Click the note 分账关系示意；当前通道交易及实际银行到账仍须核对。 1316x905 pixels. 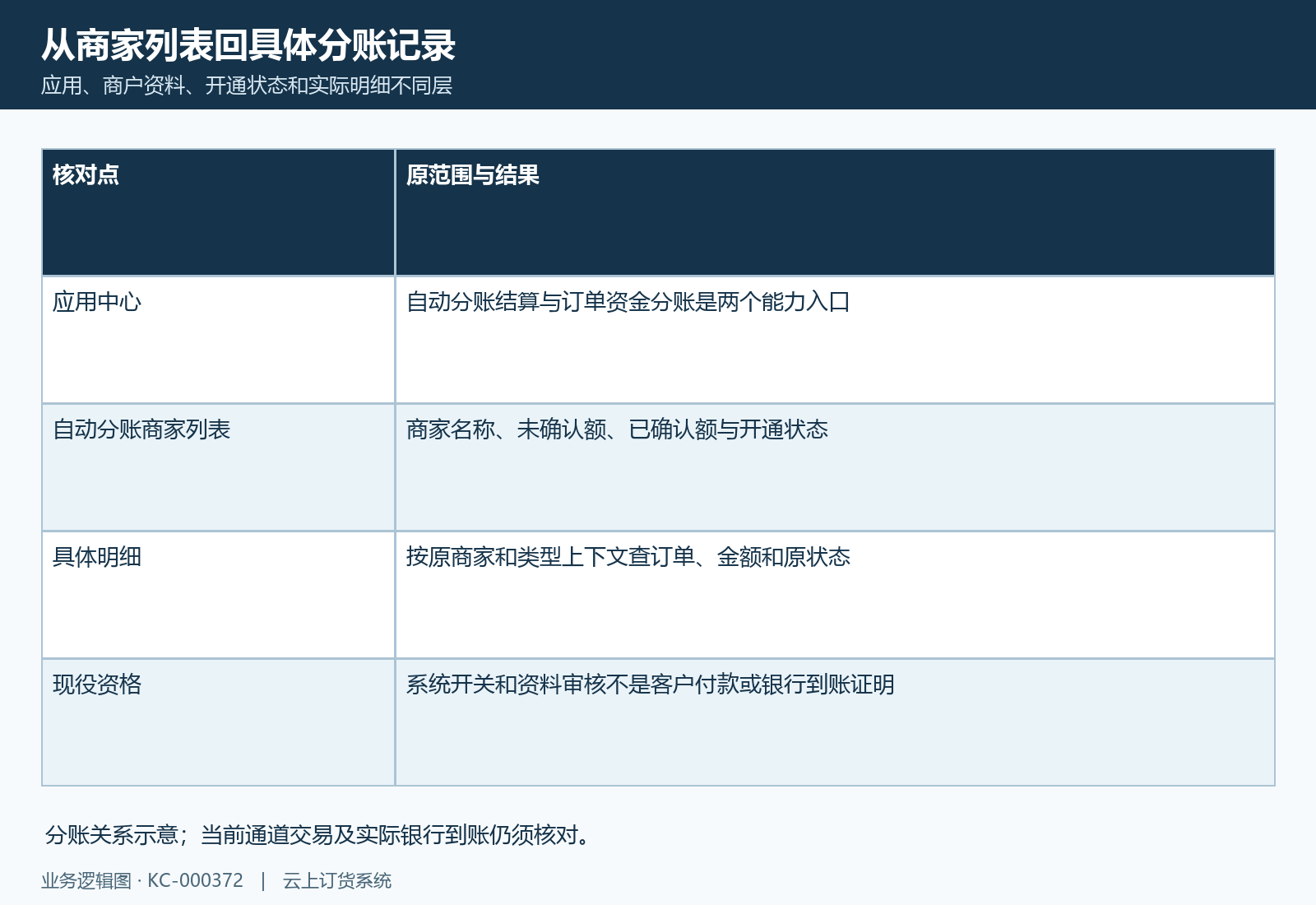[318, 835]
